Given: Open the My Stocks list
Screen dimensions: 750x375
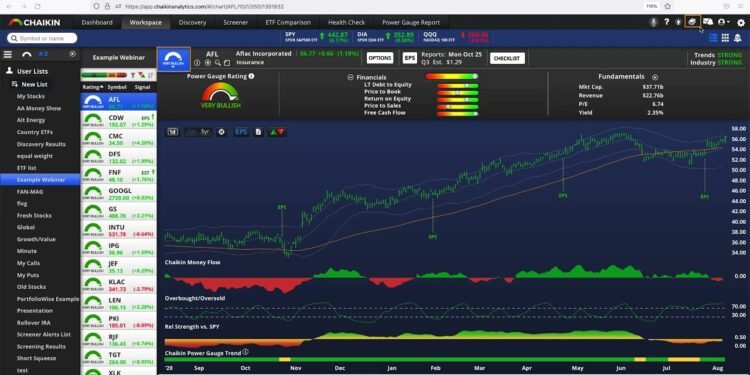Looking at the screenshot, I should 31,96.
